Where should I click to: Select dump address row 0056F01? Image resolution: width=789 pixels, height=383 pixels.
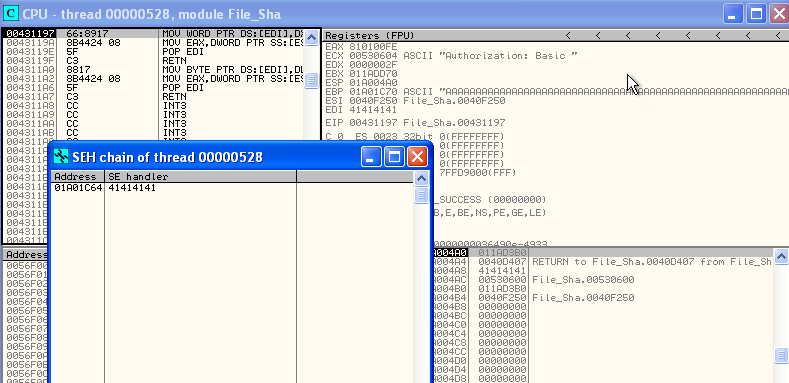tap(27, 274)
